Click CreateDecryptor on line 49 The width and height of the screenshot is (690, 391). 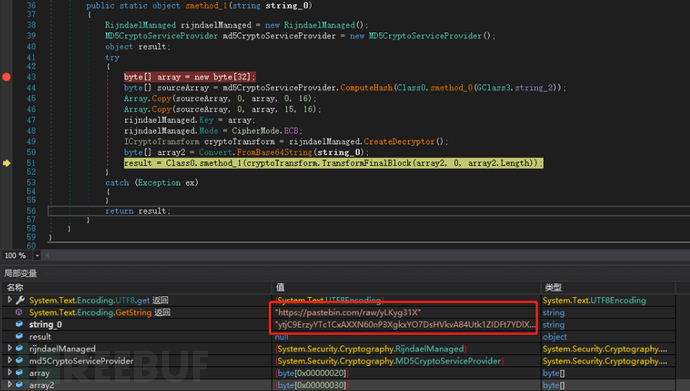(x=399, y=142)
